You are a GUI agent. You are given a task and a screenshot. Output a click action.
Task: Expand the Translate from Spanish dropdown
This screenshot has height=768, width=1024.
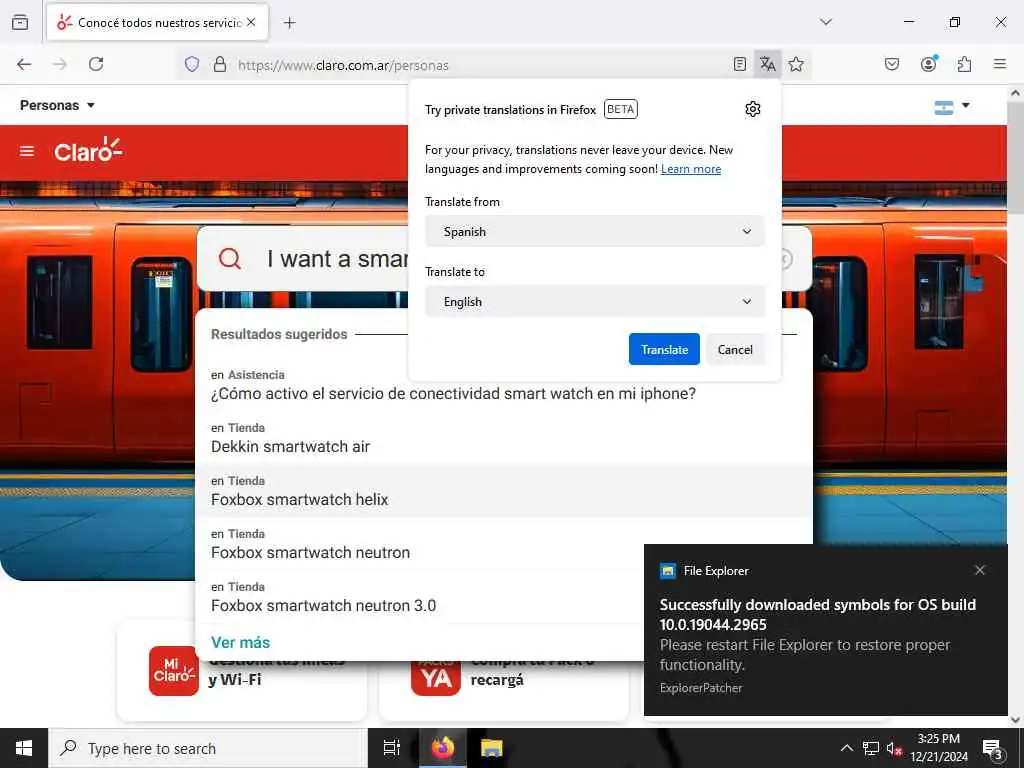coord(594,231)
